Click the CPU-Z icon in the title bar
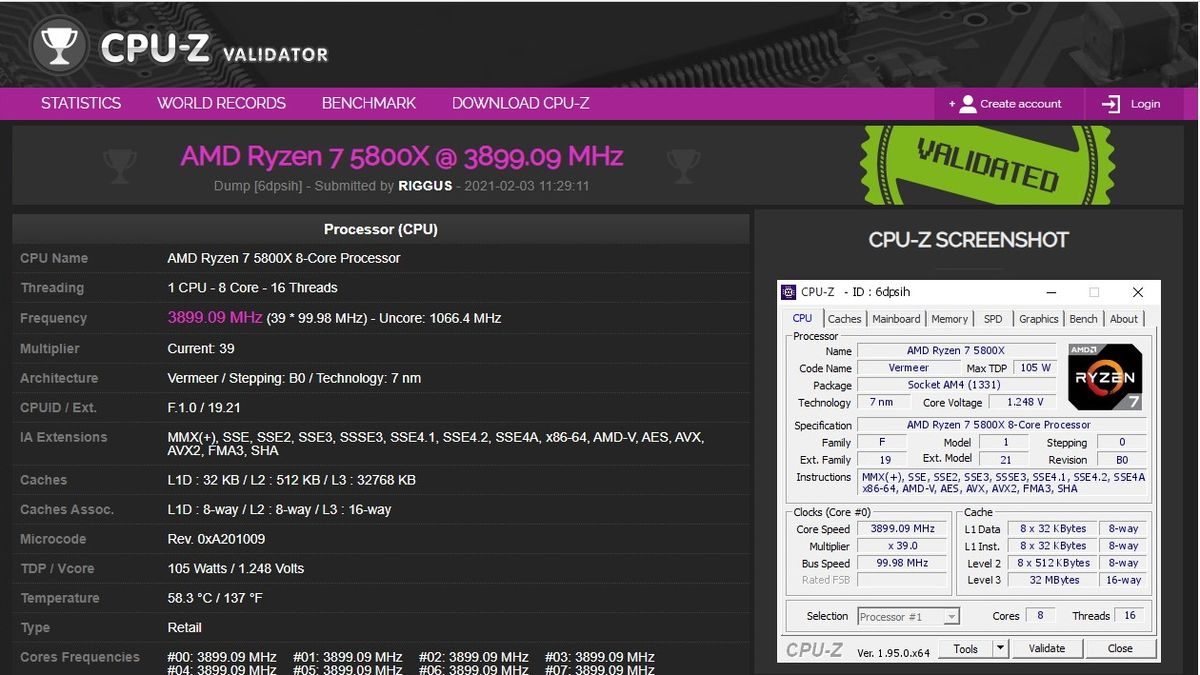This screenshot has height=675, width=1200. coord(786,292)
